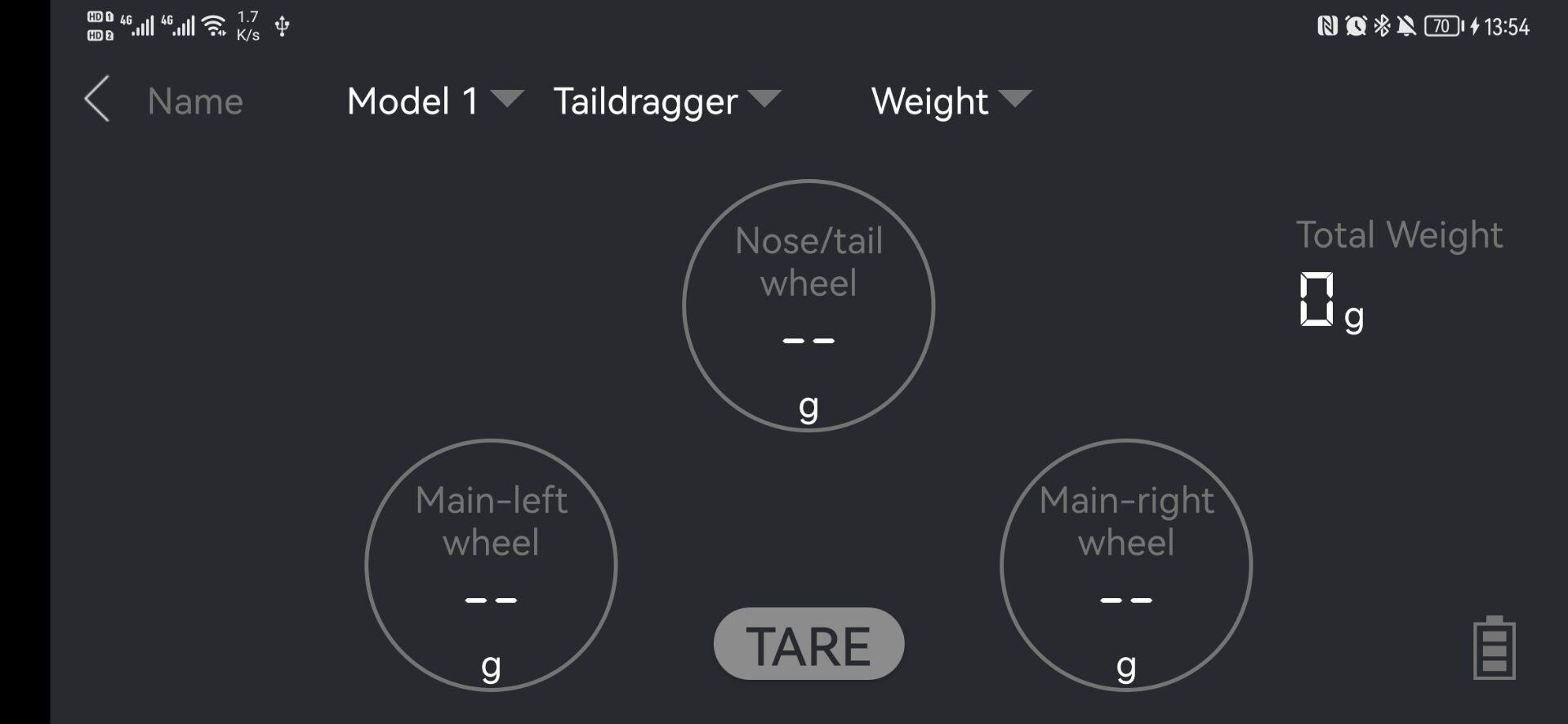Image resolution: width=1568 pixels, height=724 pixels.
Task: Tap the Wi-Fi status icon
Action: pyautogui.click(x=214, y=26)
